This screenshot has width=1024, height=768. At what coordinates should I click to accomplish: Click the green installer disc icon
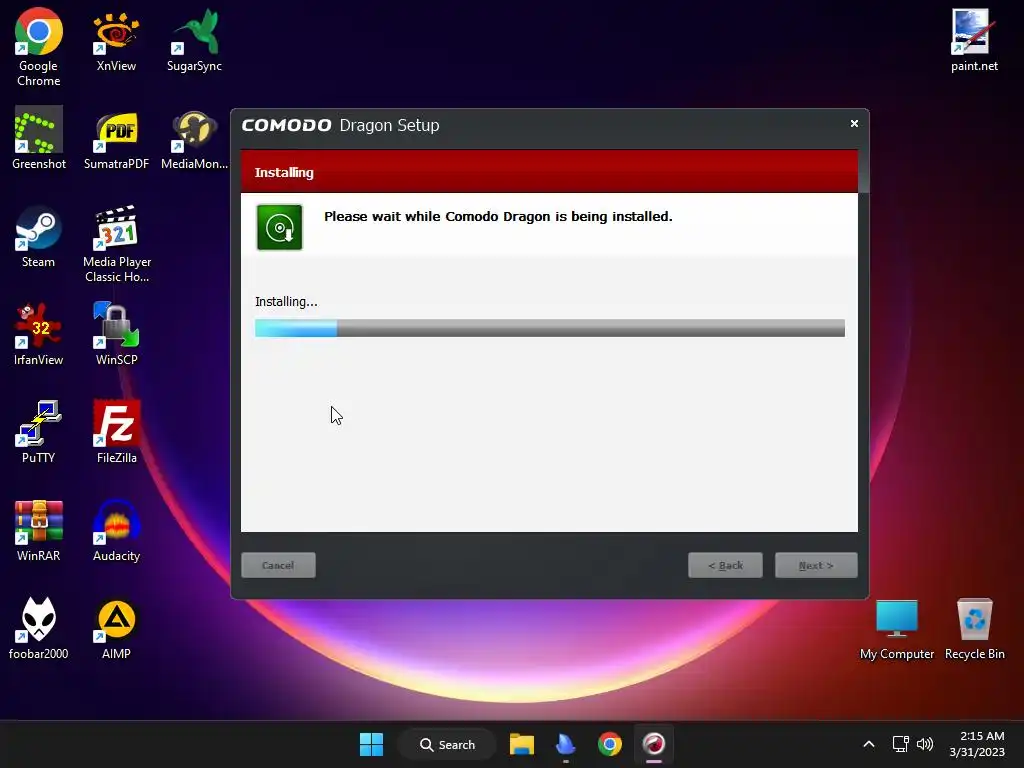point(280,227)
